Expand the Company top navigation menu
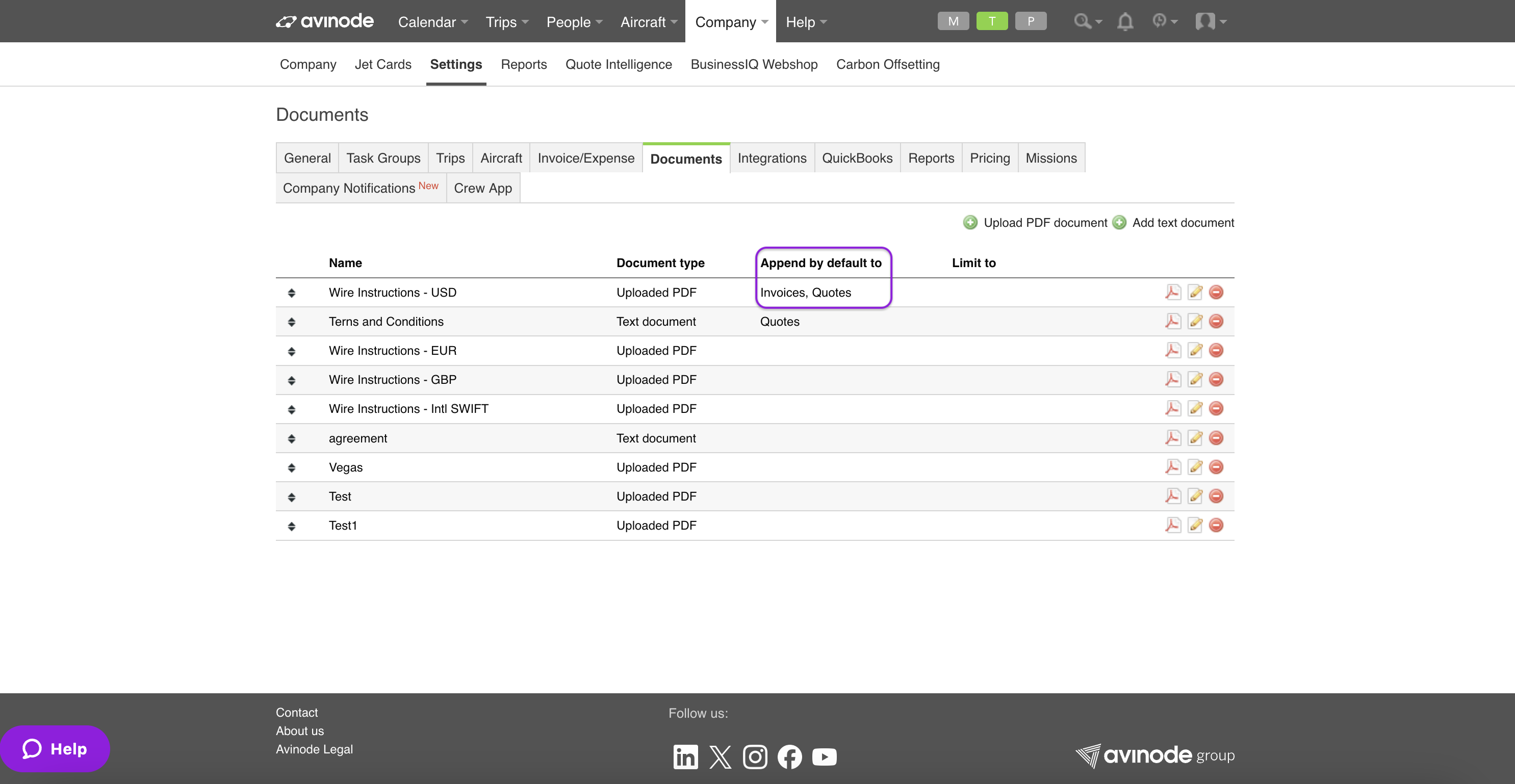This screenshot has height=784, width=1515. coord(731,22)
